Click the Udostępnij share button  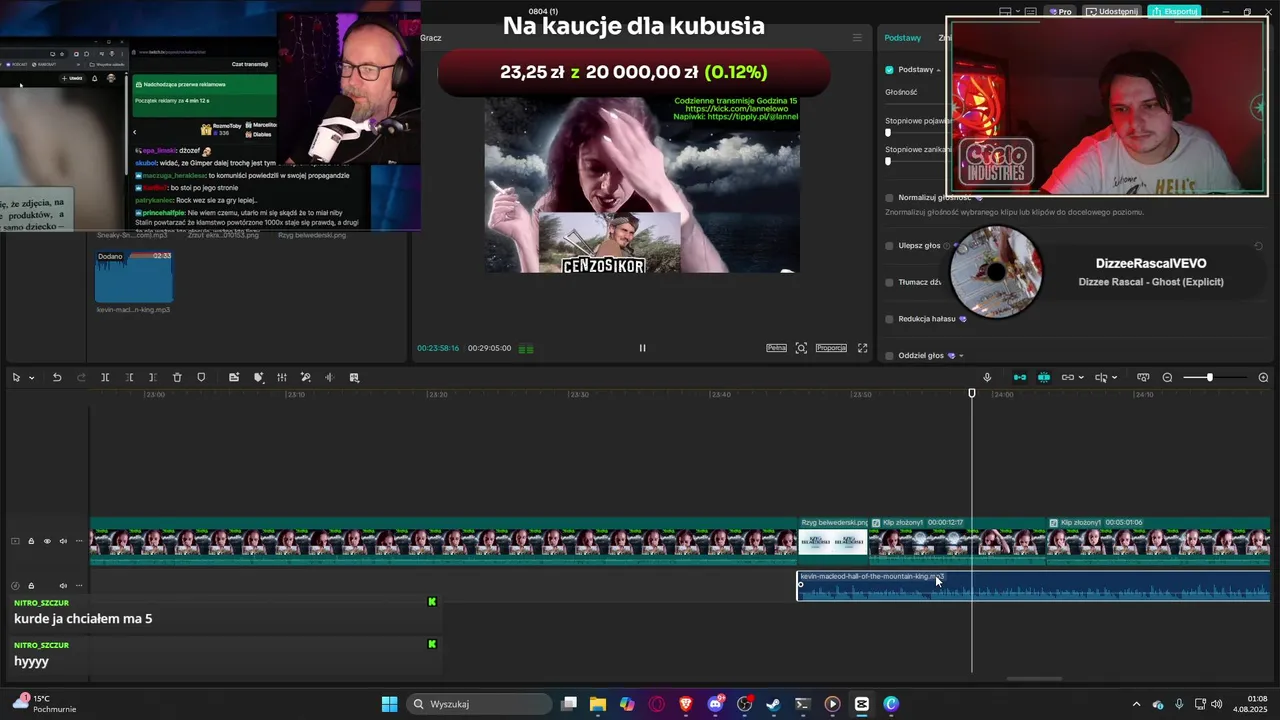click(x=1112, y=12)
